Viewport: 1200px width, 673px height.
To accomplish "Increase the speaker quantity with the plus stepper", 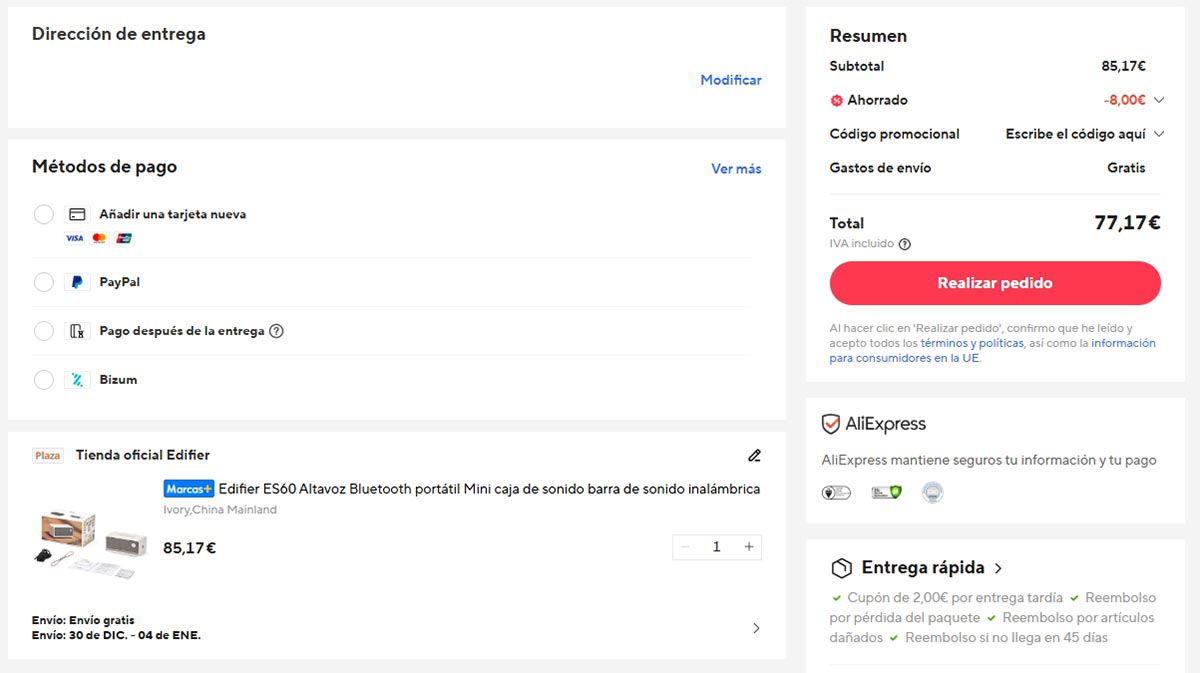I will pyautogui.click(x=748, y=546).
